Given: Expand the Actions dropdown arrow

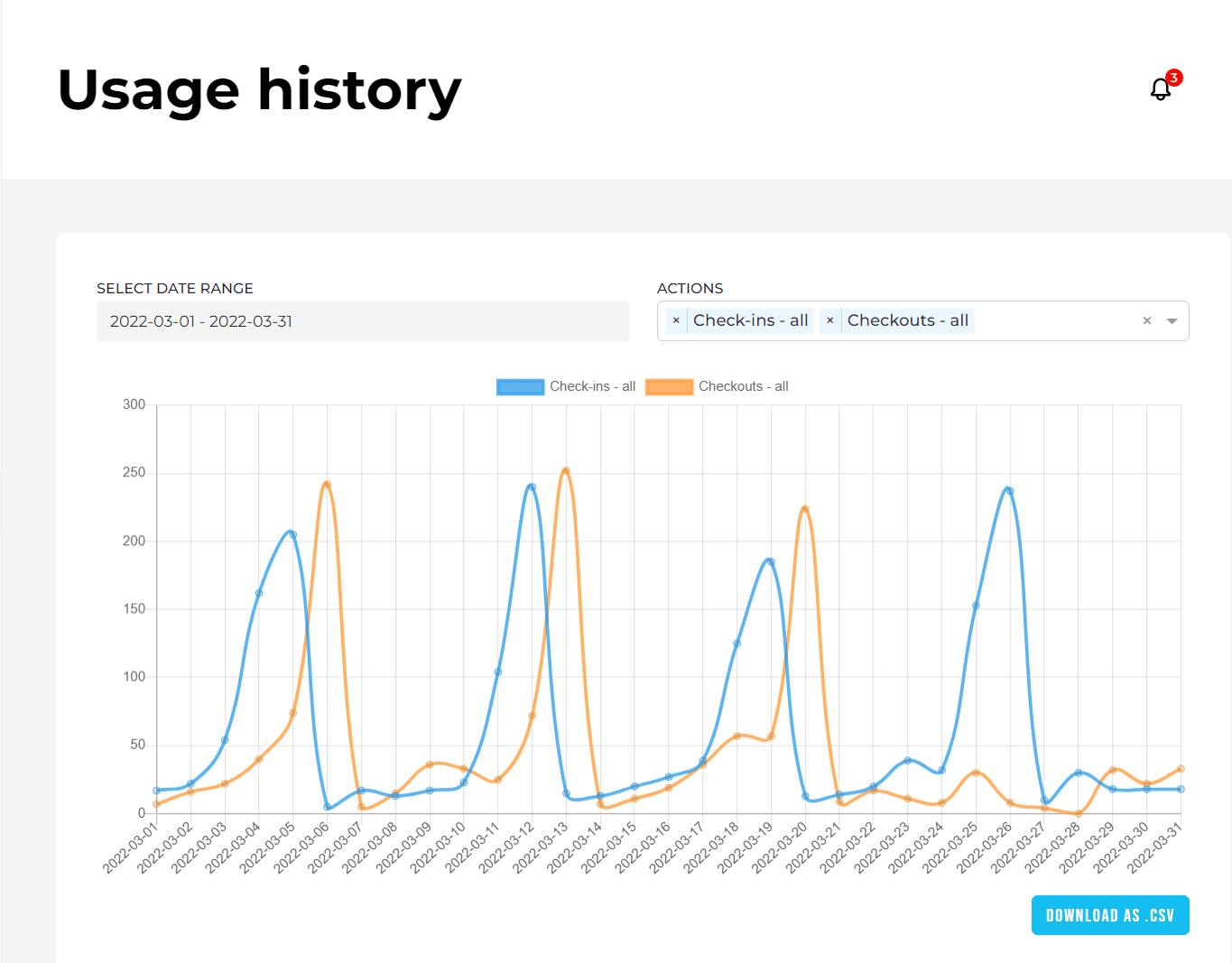Looking at the screenshot, I should (1172, 321).
